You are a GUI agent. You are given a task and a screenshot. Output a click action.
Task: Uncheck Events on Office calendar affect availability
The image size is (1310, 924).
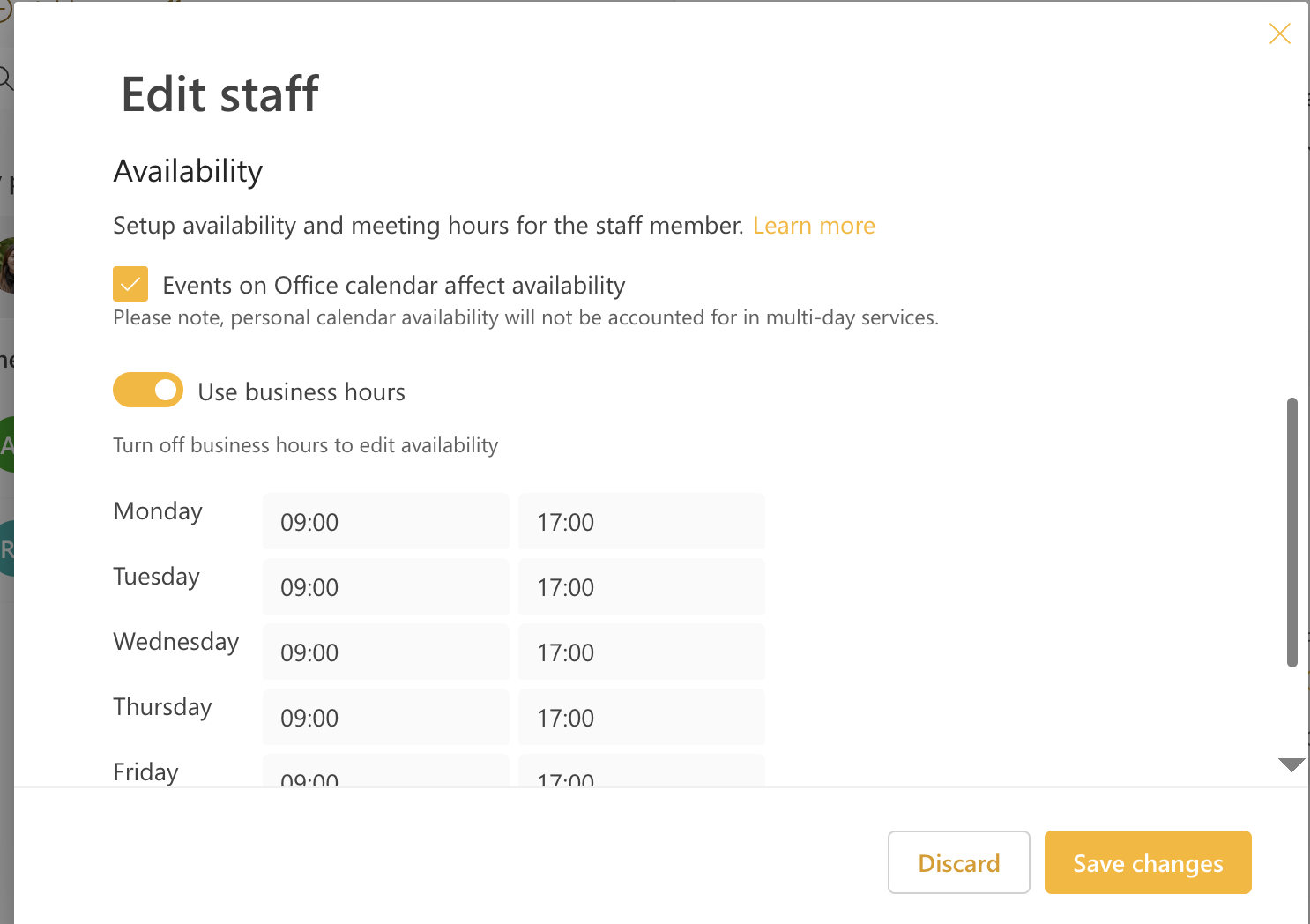[x=130, y=284]
